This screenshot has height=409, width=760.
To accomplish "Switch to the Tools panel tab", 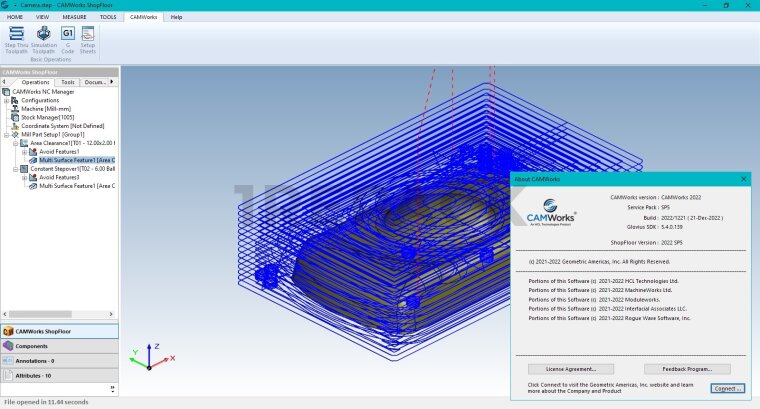I will pyautogui.click(x=68, y=82).
